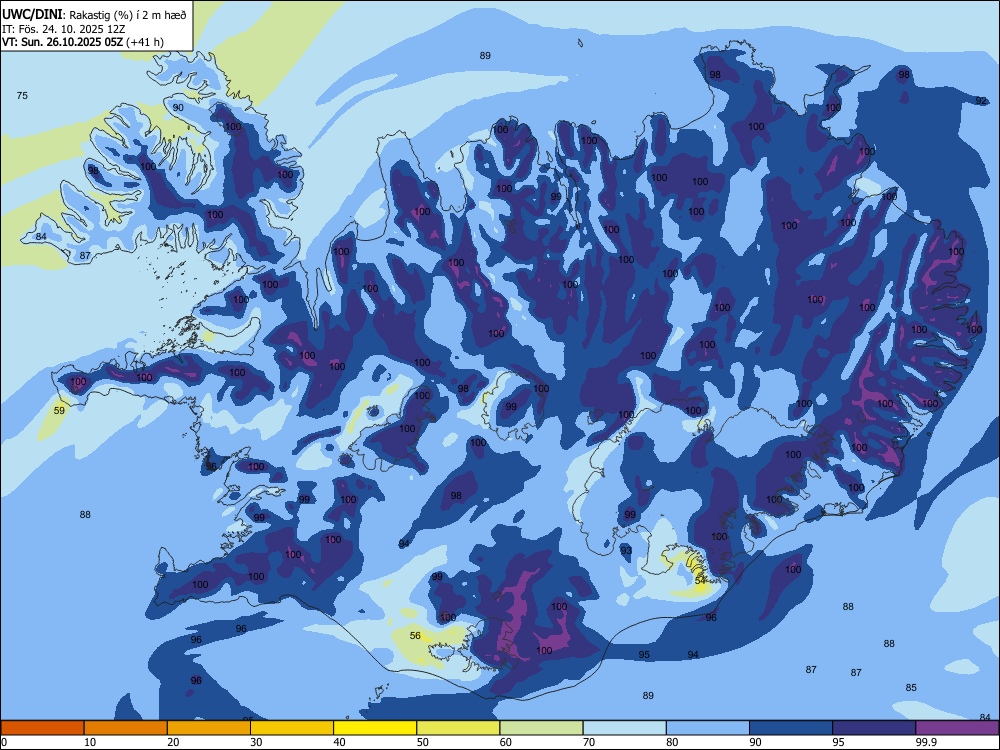This screenshot has height=750, width=1000.
Task: Click the 'VT: Sun. 26.10.2025 05Z' line
Action: (62, 42)
